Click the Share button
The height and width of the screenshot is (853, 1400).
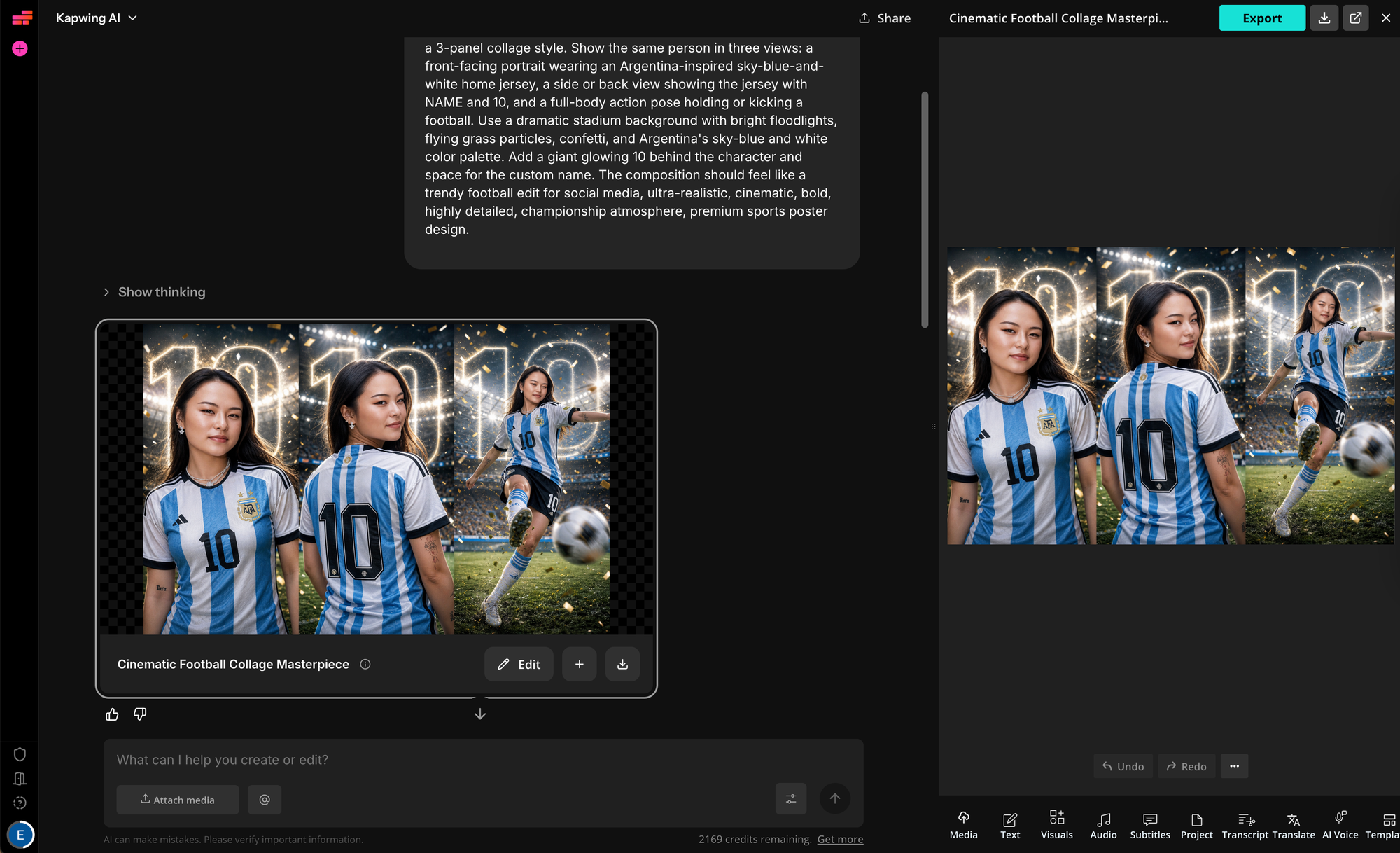[x=885, y=18]
